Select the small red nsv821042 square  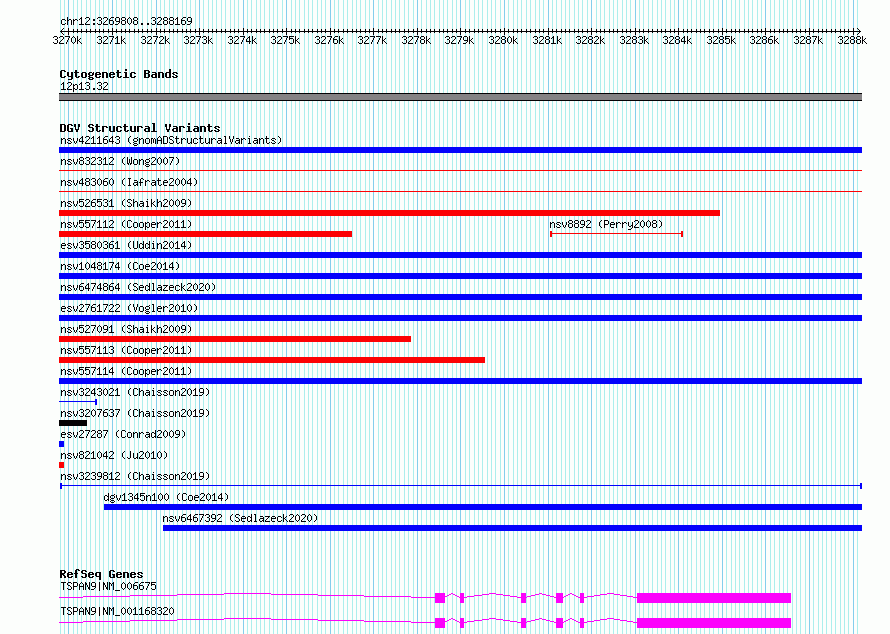click(61, 465)
